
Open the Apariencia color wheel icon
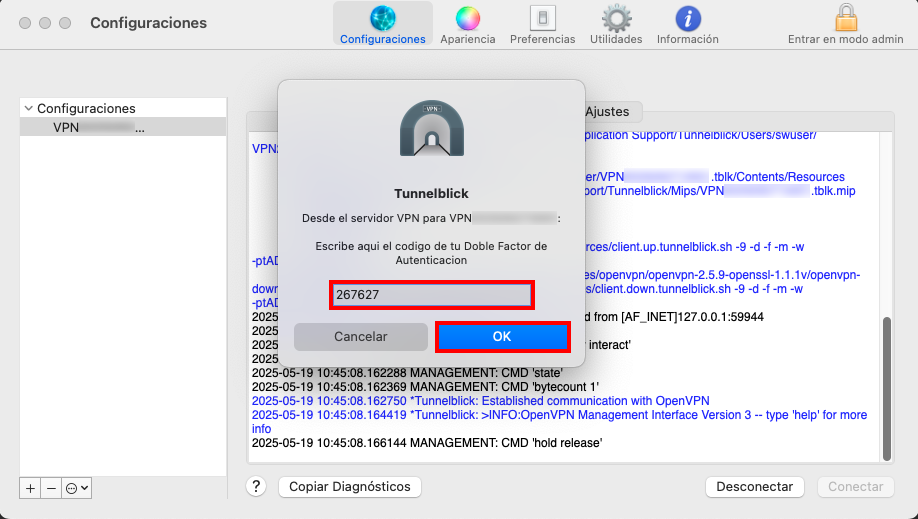tap(467, 18)
